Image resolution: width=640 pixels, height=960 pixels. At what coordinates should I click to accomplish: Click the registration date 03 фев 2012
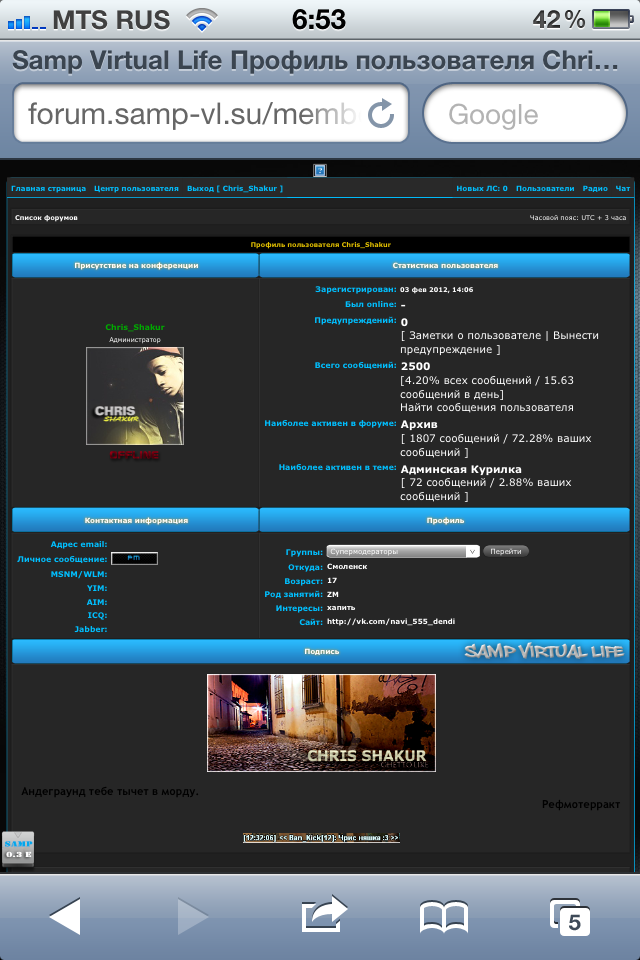437,290
